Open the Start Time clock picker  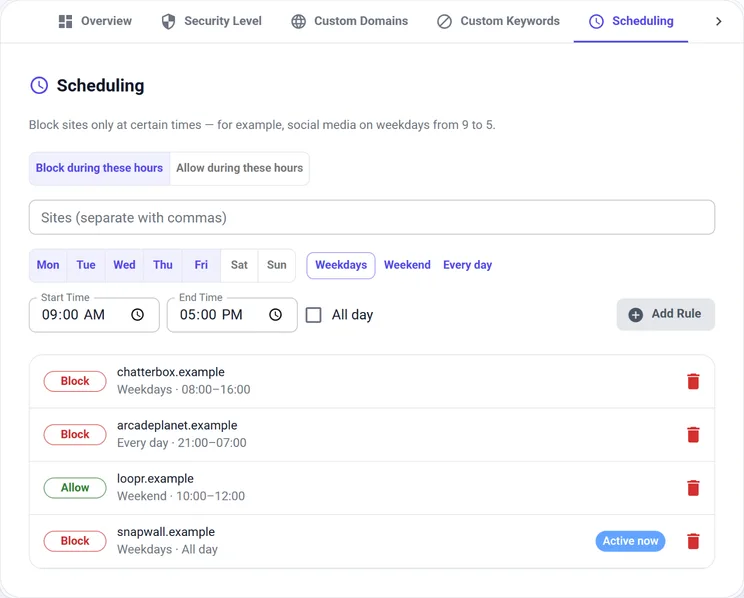pos(138,315)
